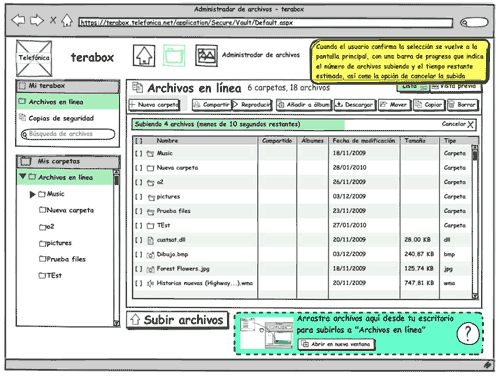Image resolution: width=500 pixels, height=376 pixels.
Task: Check the a2 row checkbox
Action: pyautogui.click(x=139, y=182)
